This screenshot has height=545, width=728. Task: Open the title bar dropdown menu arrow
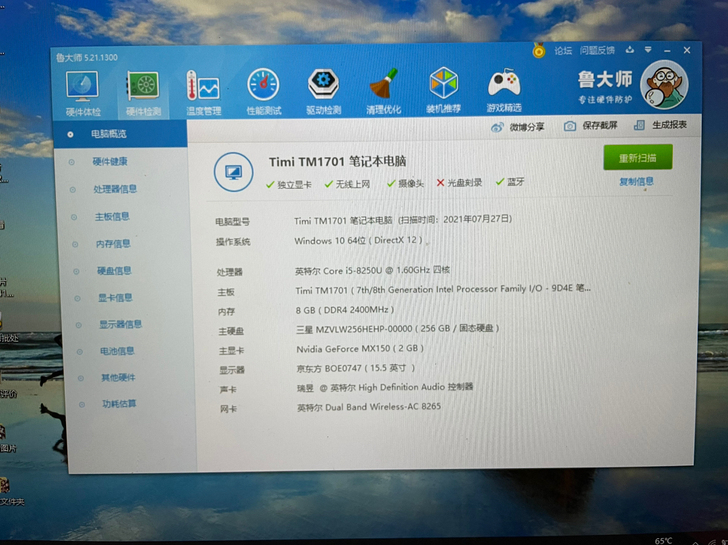point(648,50)
